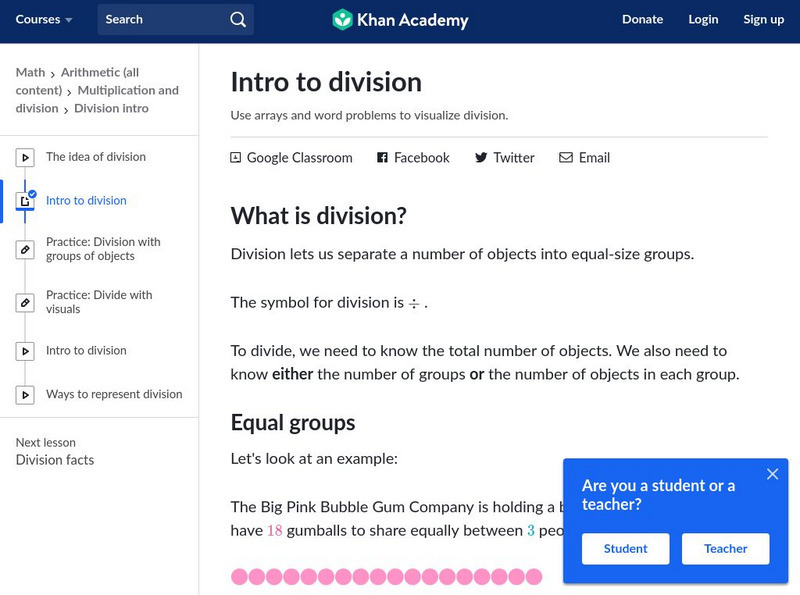Viewport: 800px width, 595px height.
Task: Click the Khan Academy leaf logo
Action: [343, 19]
